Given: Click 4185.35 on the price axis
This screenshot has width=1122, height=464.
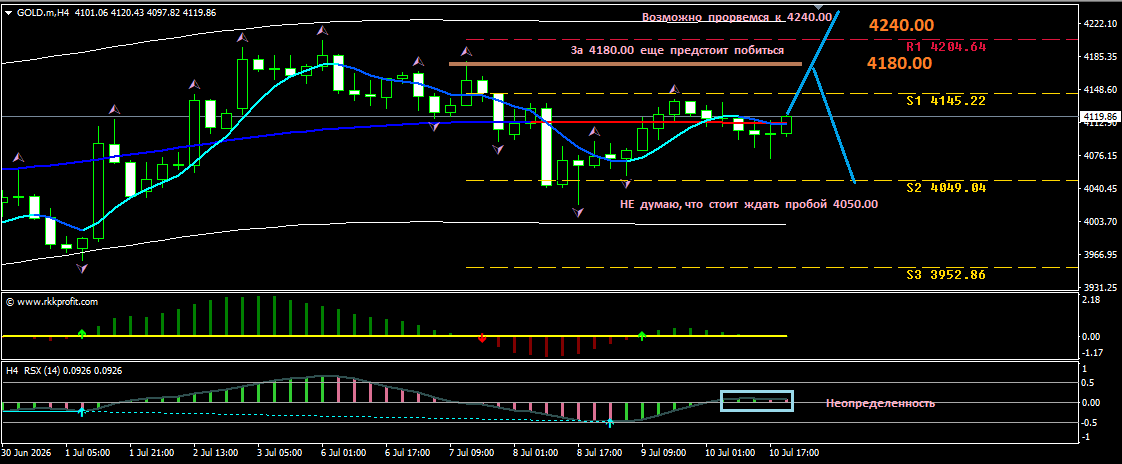Looking at the screenshot, I should coord(1101,57).
